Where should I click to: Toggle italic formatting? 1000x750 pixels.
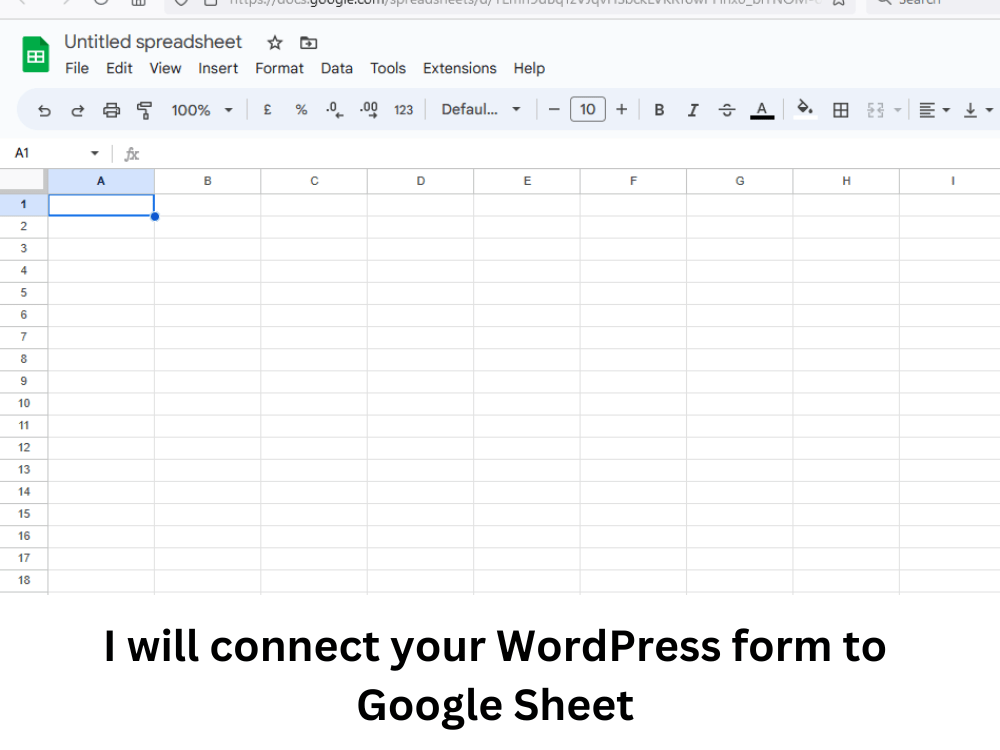pos(693,110)
